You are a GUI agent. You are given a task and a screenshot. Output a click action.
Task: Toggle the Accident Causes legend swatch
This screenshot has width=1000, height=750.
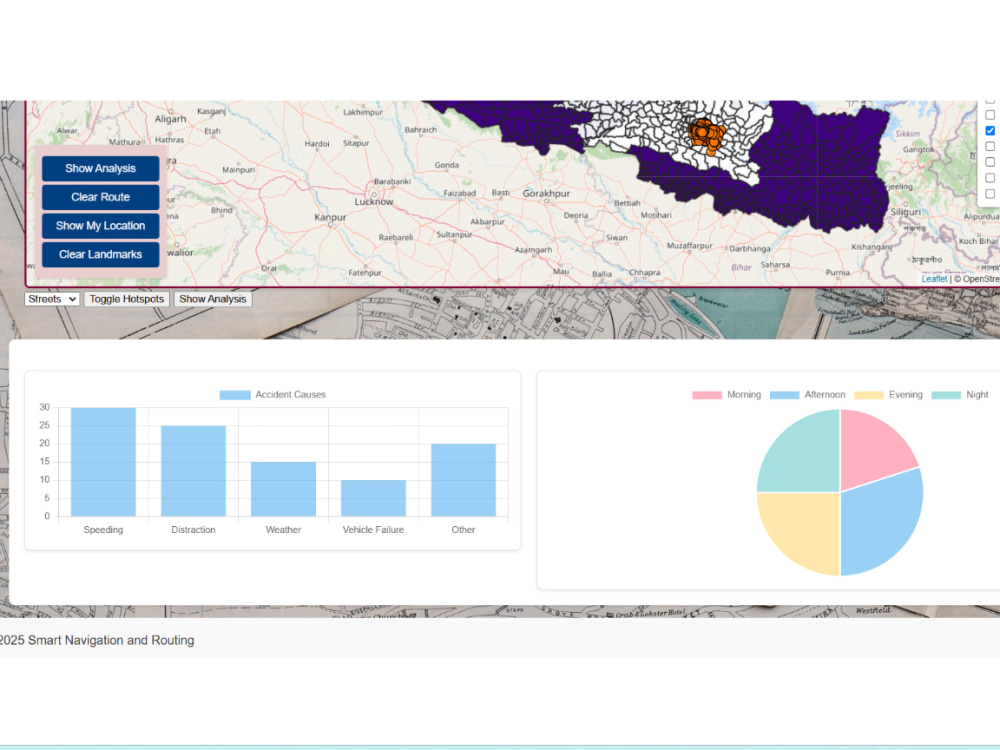pos(235,395)
